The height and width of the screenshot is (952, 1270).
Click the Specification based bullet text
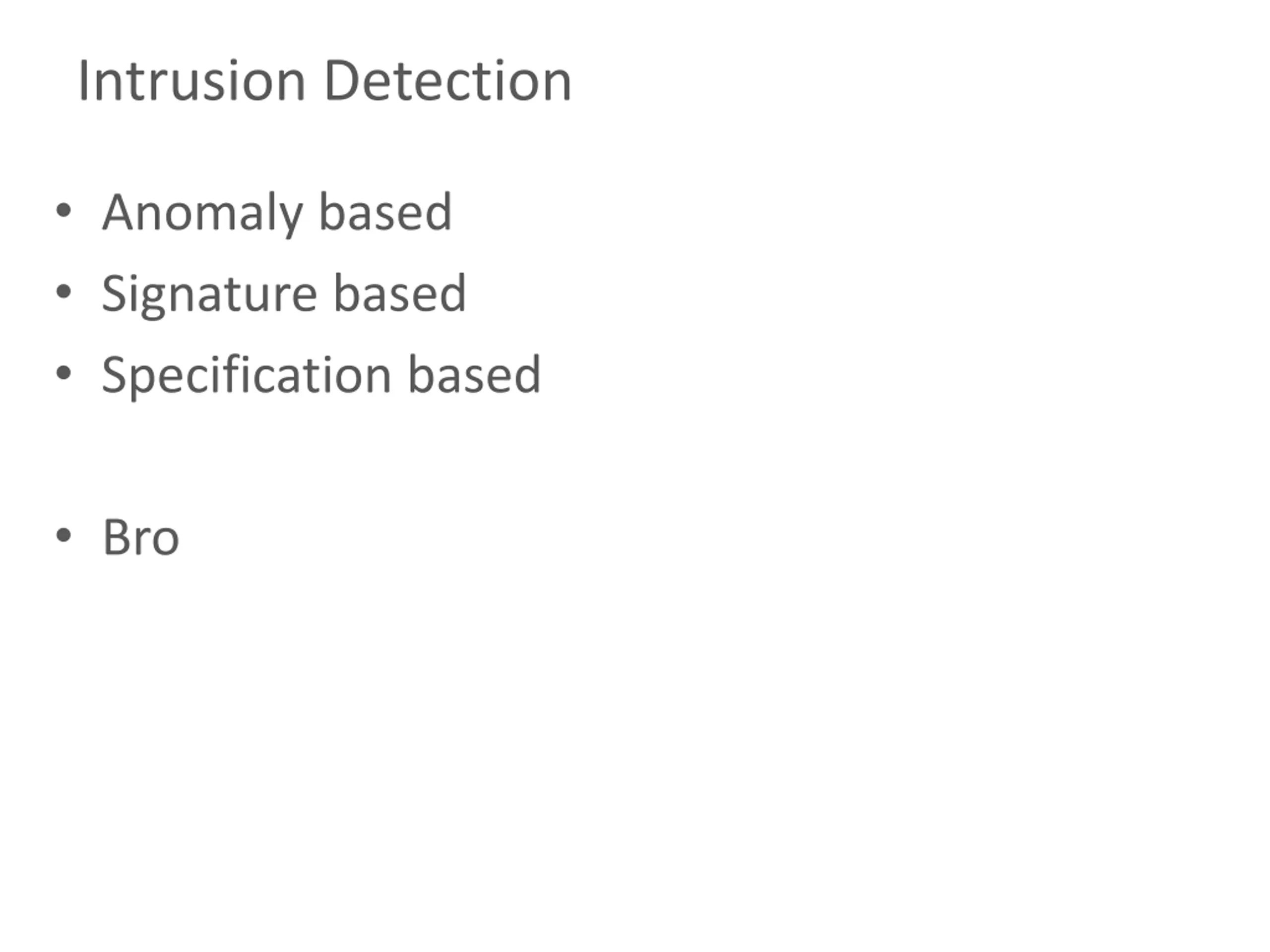tap(321, 376)
